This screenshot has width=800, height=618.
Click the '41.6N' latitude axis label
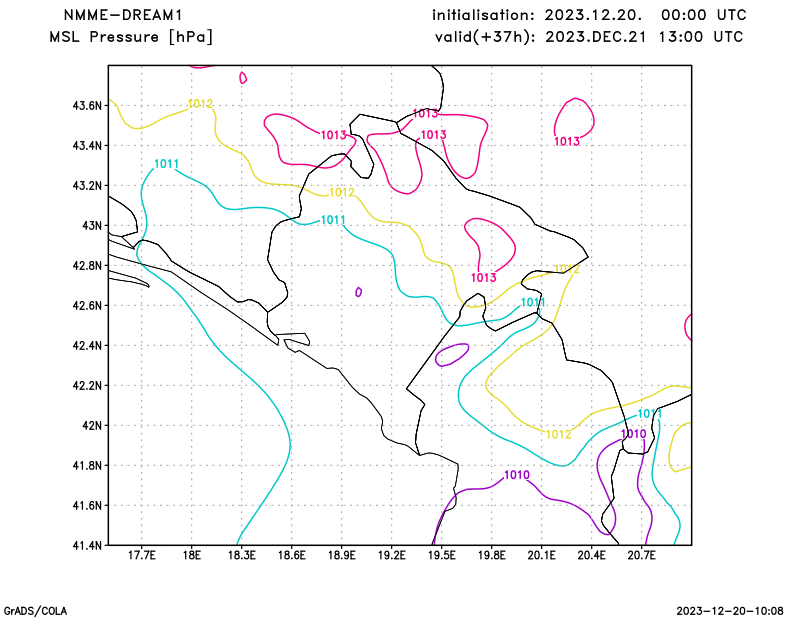click(87, 506)
